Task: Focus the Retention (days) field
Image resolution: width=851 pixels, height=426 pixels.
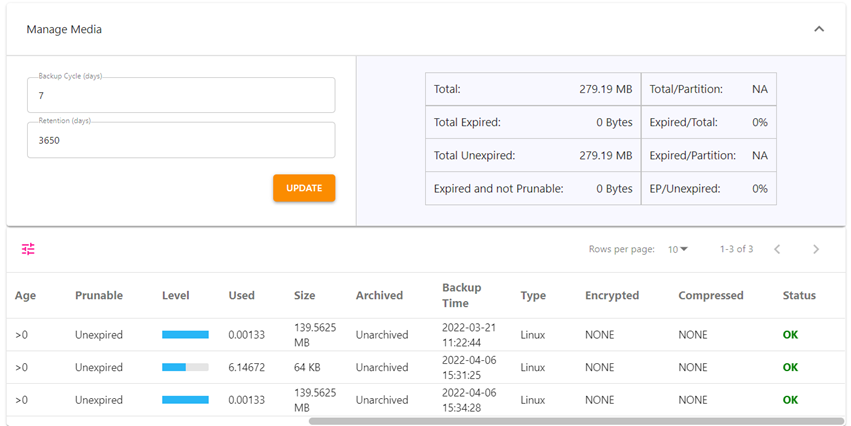Action: click(x=181, y=140)
